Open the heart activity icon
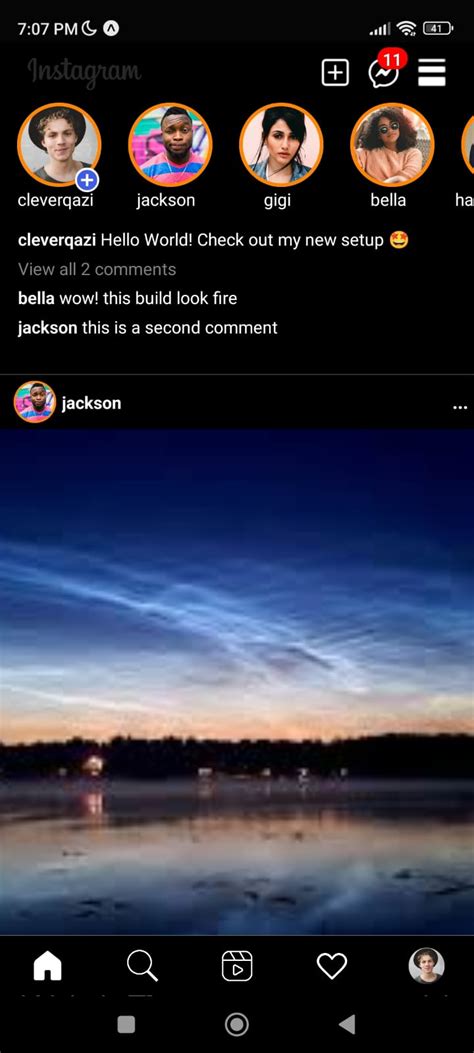Screen dimensions: 474x1053 (x=332, y=966)
